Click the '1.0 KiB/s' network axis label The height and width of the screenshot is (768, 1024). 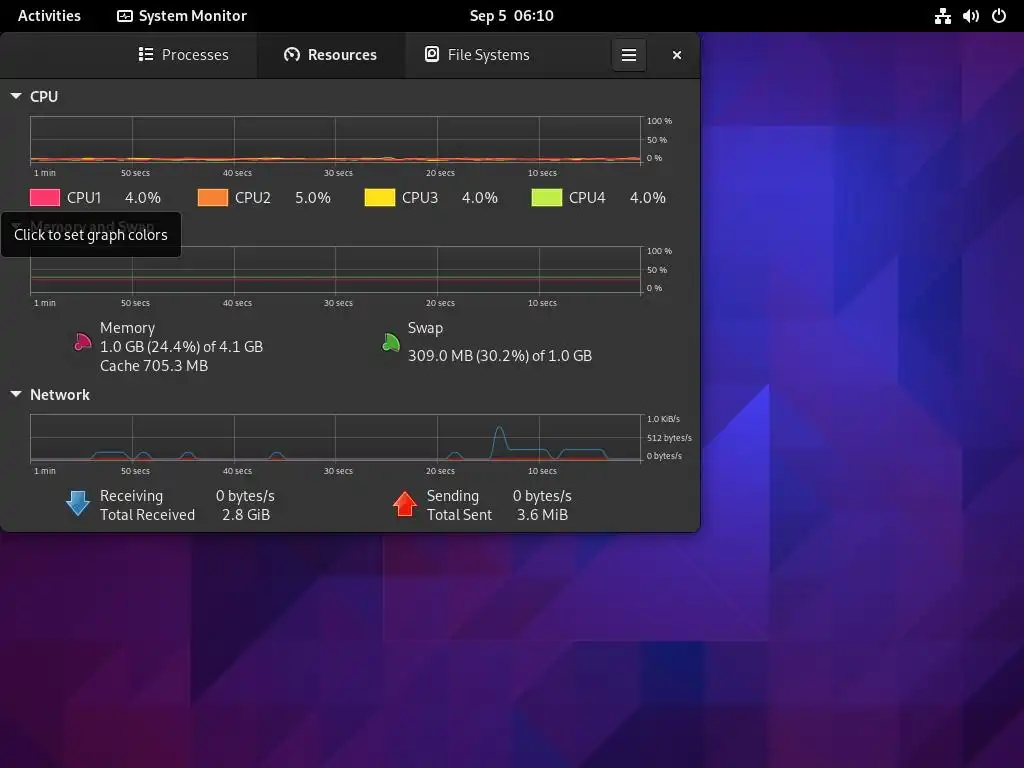tap(664, 419)
